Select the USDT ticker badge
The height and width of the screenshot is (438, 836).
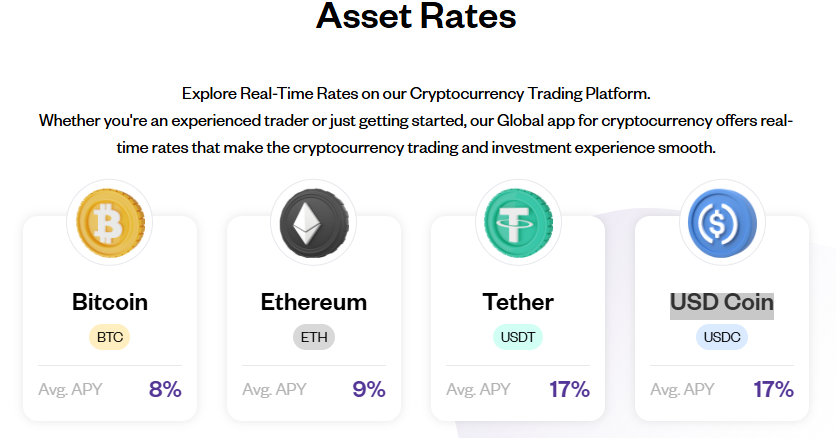(x=518, y=337)
